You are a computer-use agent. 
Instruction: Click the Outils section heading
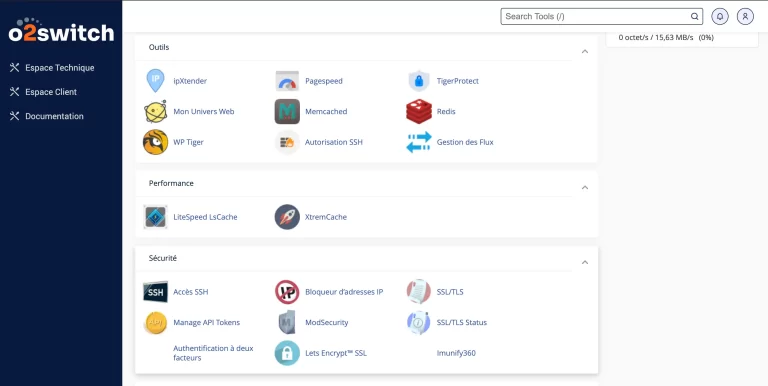click(159, 47)
